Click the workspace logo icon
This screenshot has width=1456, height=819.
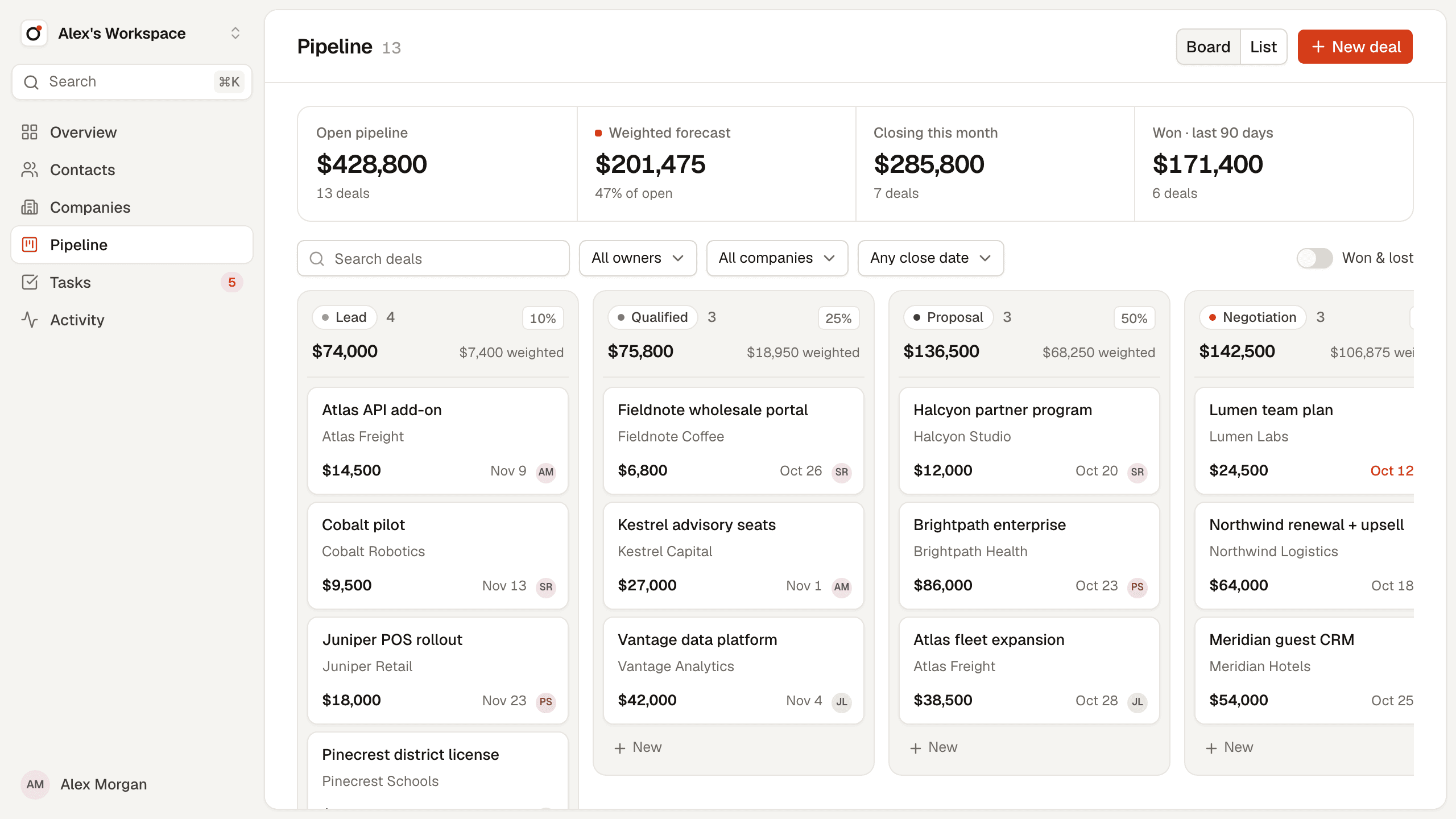point(34,33)
